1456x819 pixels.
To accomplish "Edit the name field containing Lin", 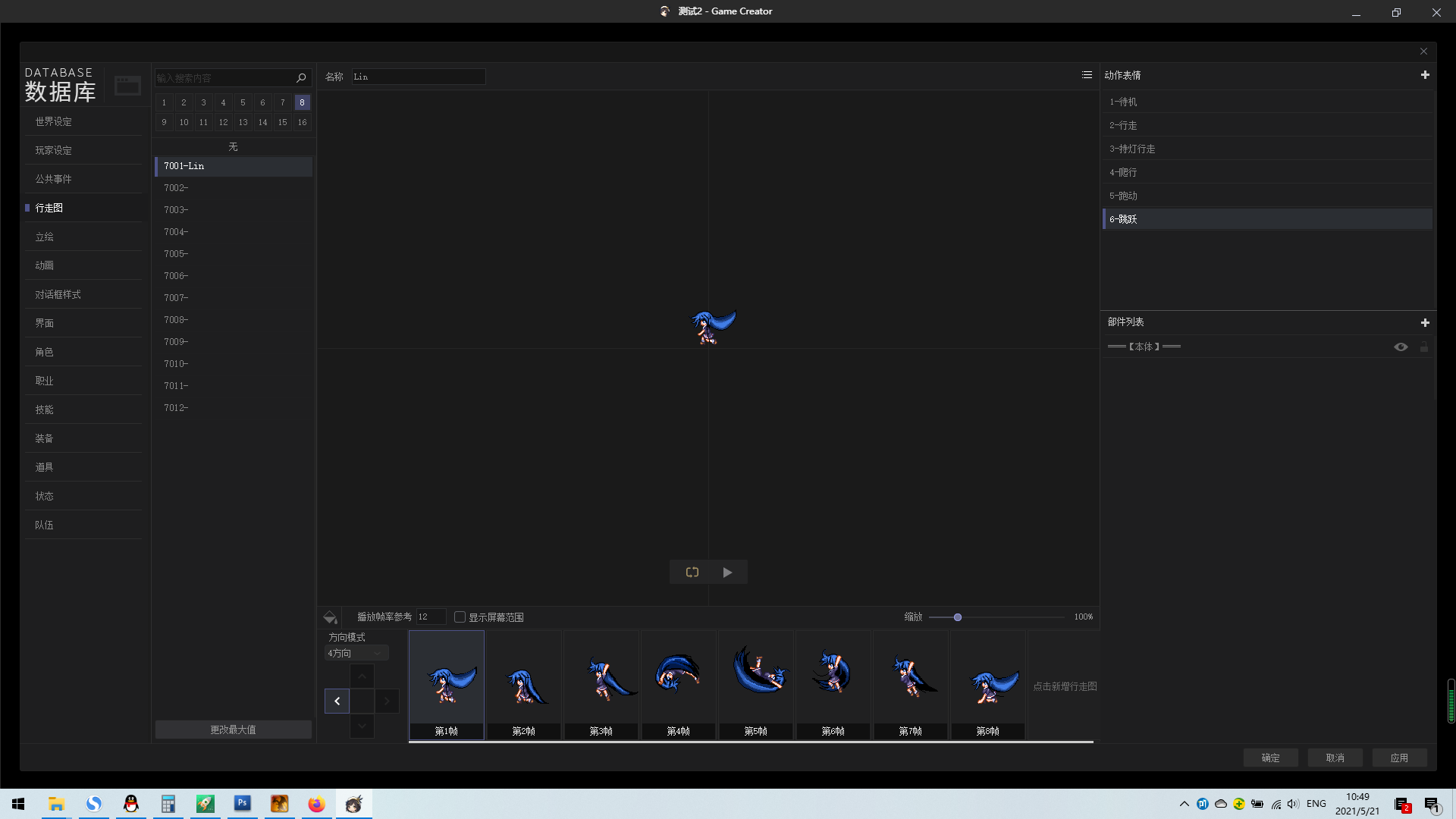I will [419, 77].
